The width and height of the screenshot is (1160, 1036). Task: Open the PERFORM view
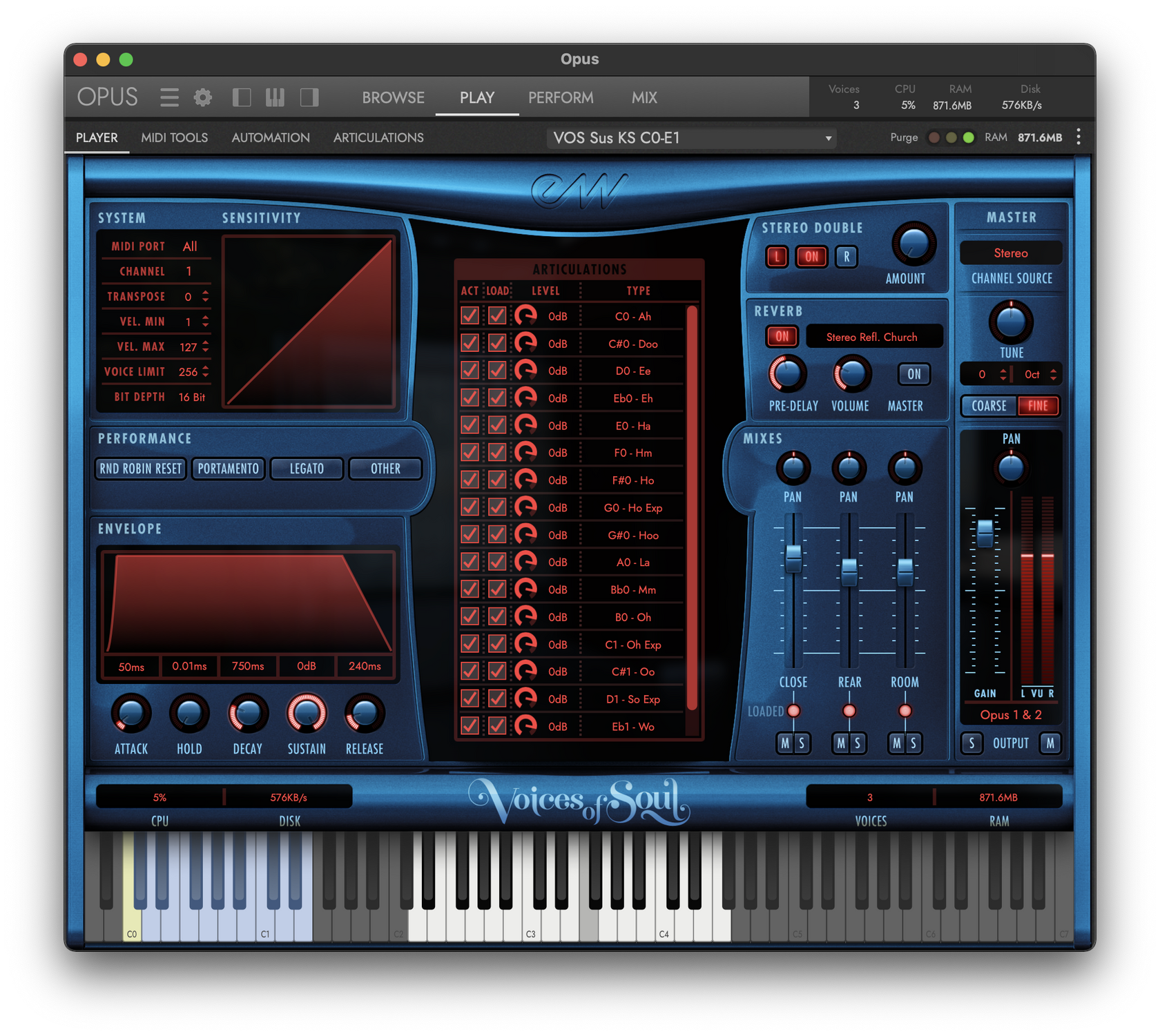(561, 97)
